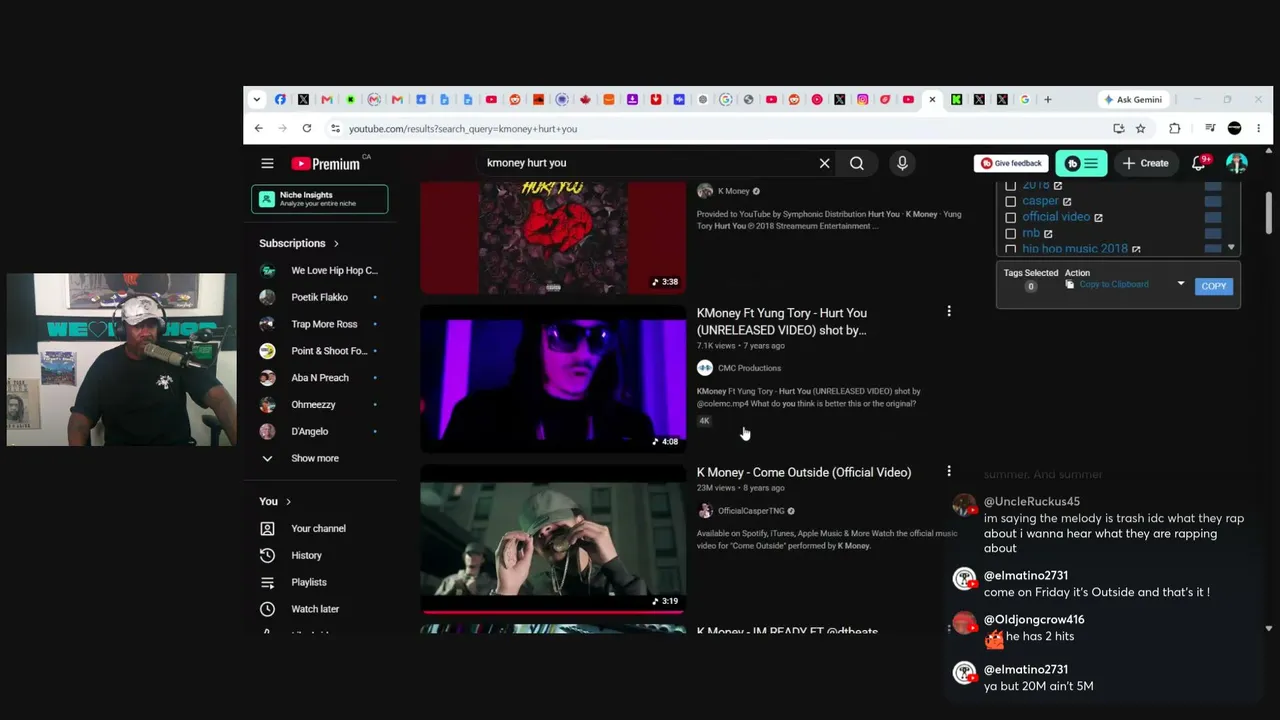Open Chrome's three-dot menu
This screenshot has height=720, width=1280.
click(1258, 128)
